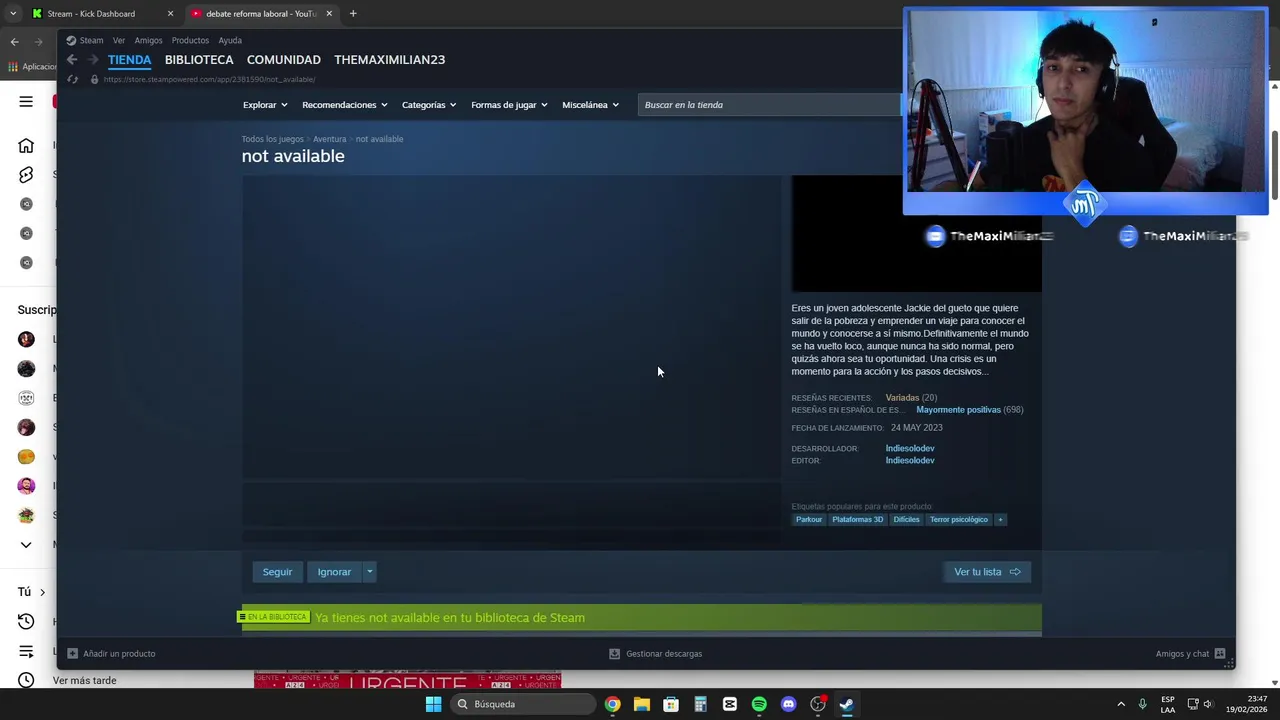1280x720 pixels.
Task: Switch to the BIBLIOTECA tab
Action: 199,60
